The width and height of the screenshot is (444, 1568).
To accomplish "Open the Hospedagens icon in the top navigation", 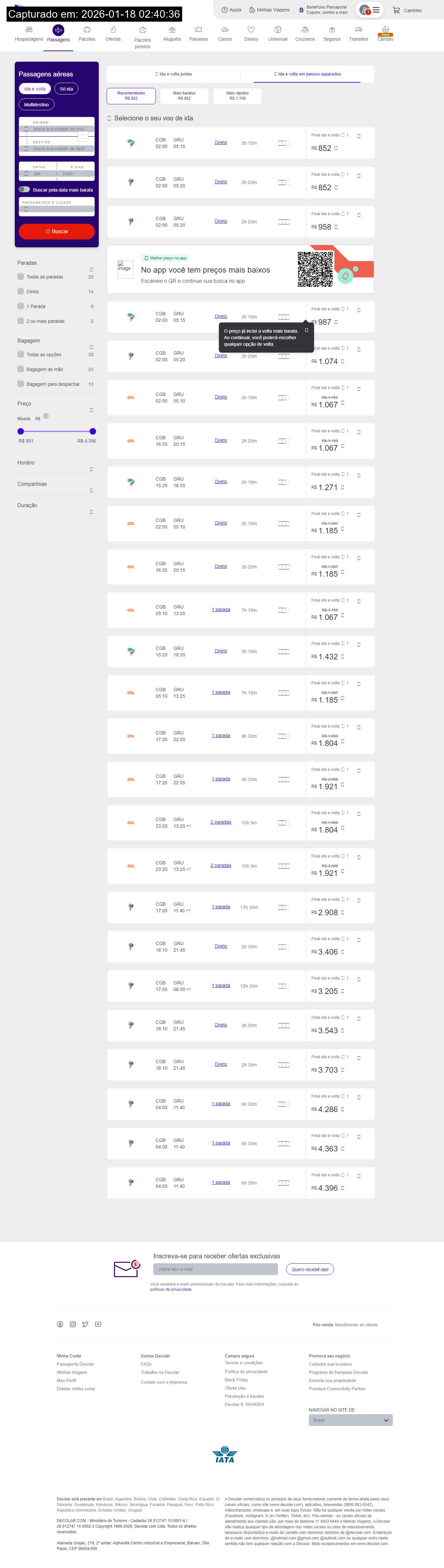I will pyautogui.click(x=29, y=30).
